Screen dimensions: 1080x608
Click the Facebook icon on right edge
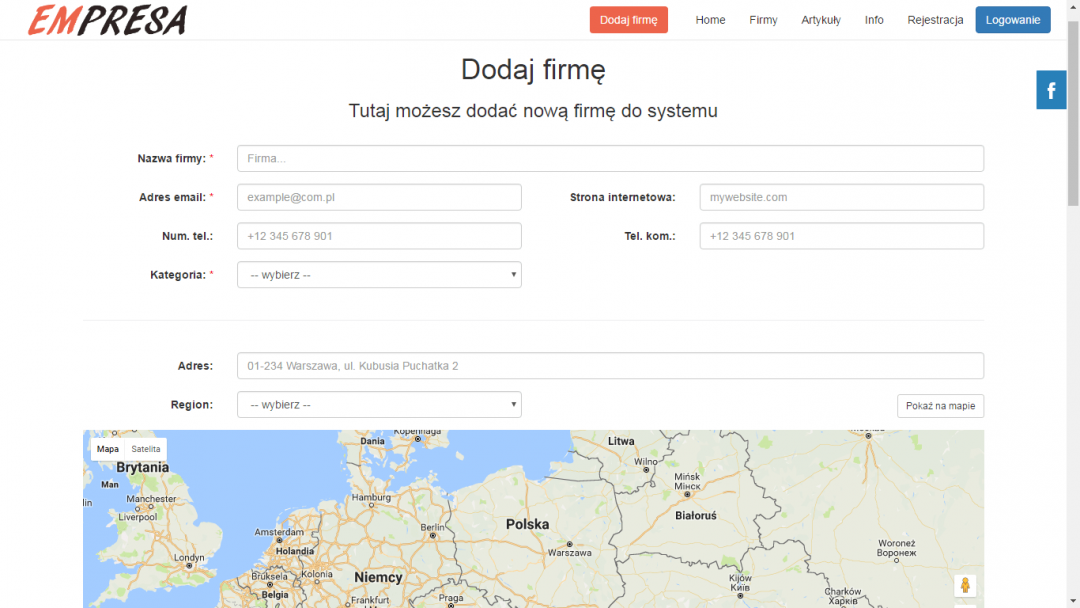(x=1051, y=91)
